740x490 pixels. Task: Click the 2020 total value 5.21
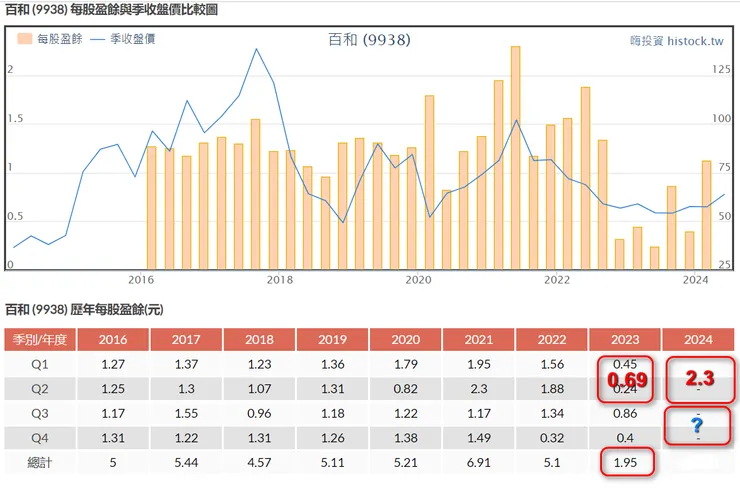[x=405, y=463]
